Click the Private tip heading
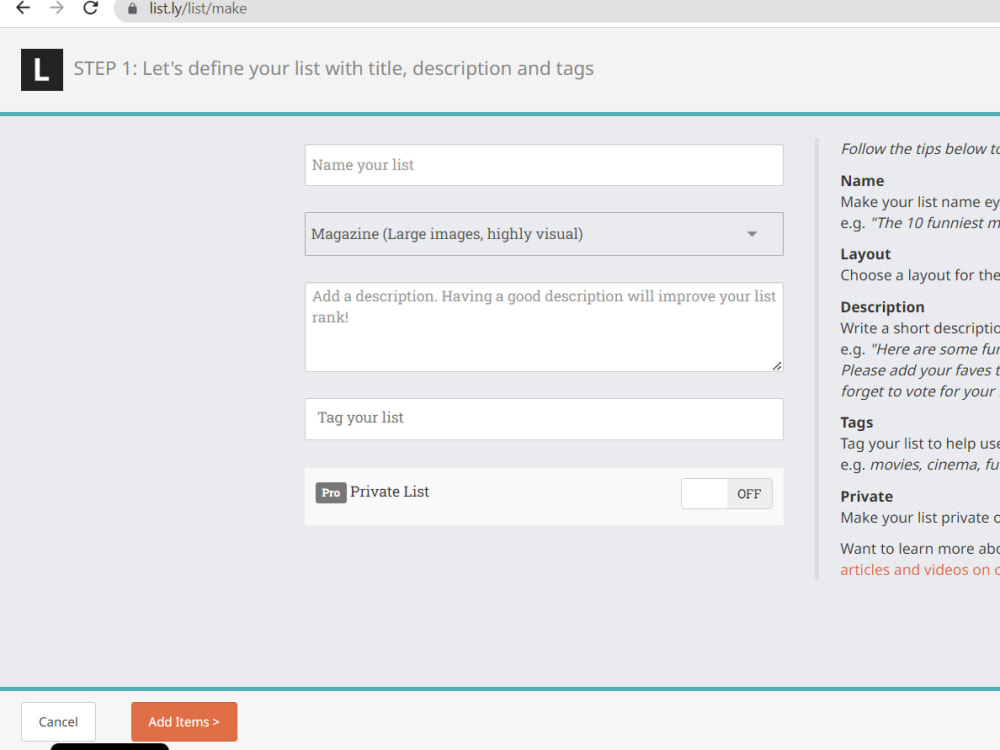This screenshot has height=750, width=1000. coord(866,496)
